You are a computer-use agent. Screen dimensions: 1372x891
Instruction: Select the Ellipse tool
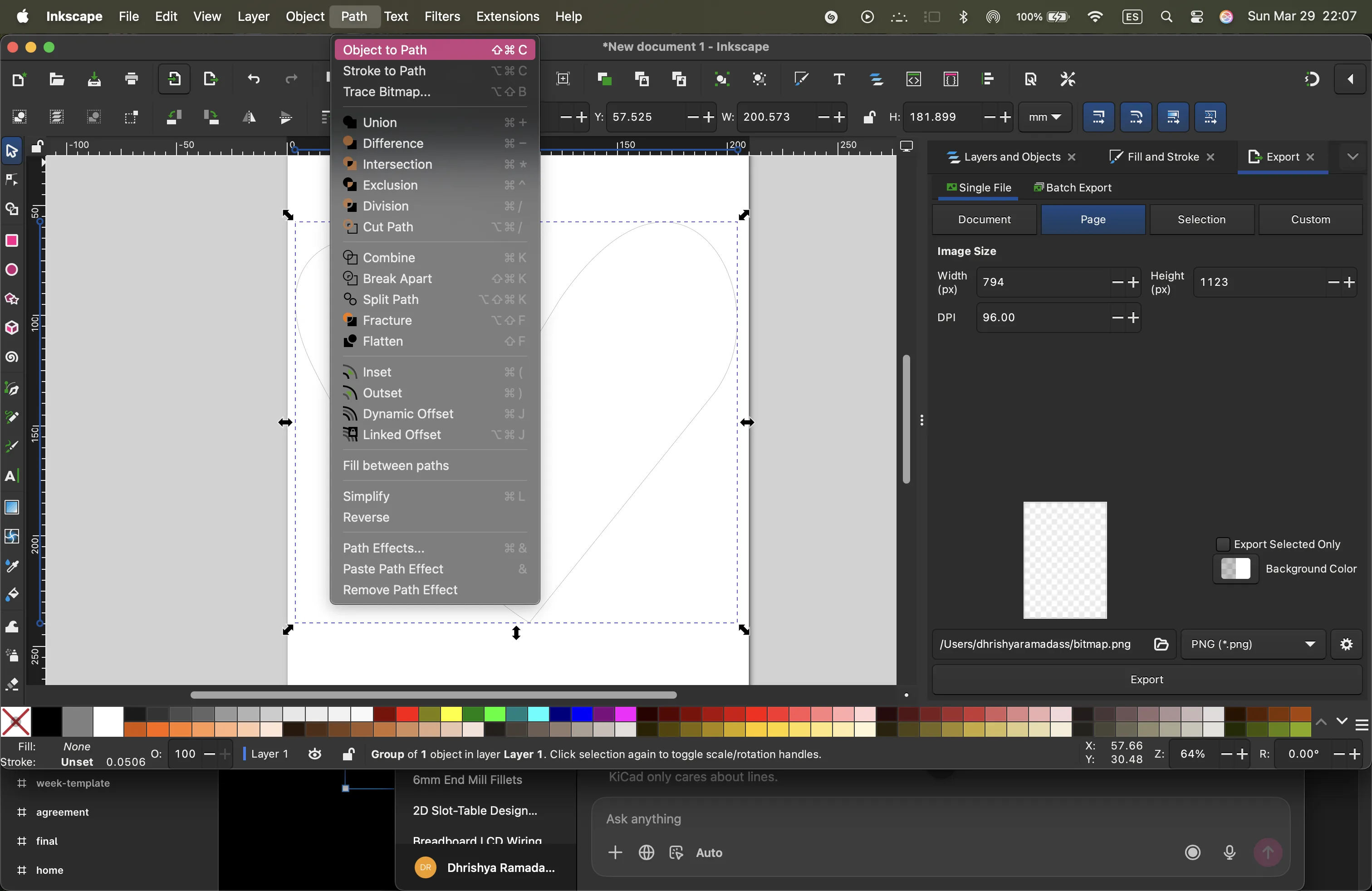tap(11, 270)
